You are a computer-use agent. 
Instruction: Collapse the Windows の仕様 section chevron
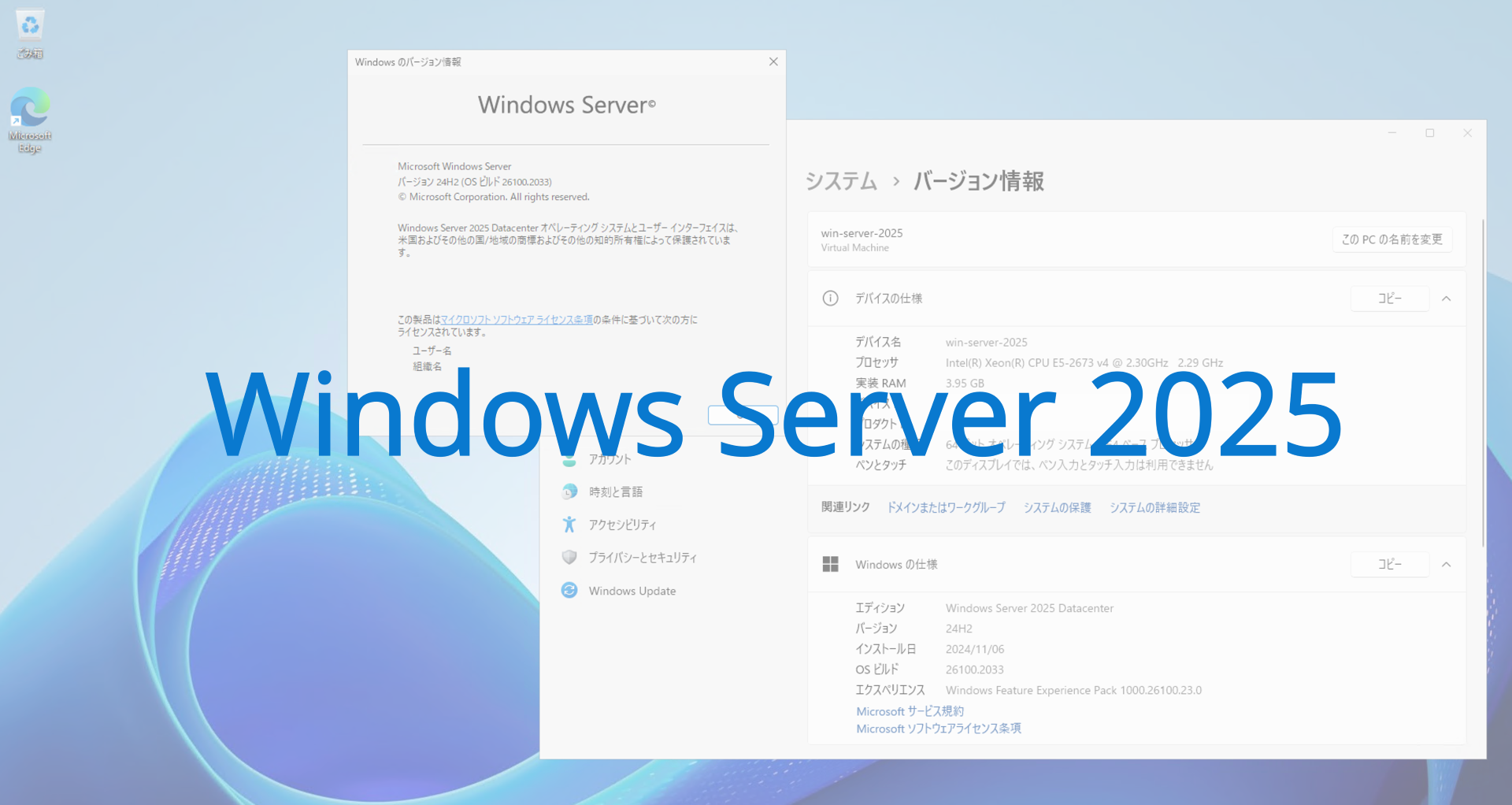[x=1447, y=564]
